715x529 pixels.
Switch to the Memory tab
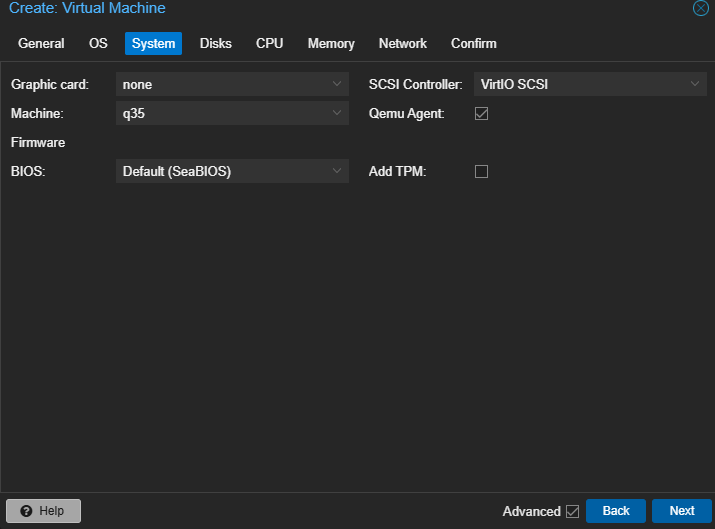tap(331, 43)
